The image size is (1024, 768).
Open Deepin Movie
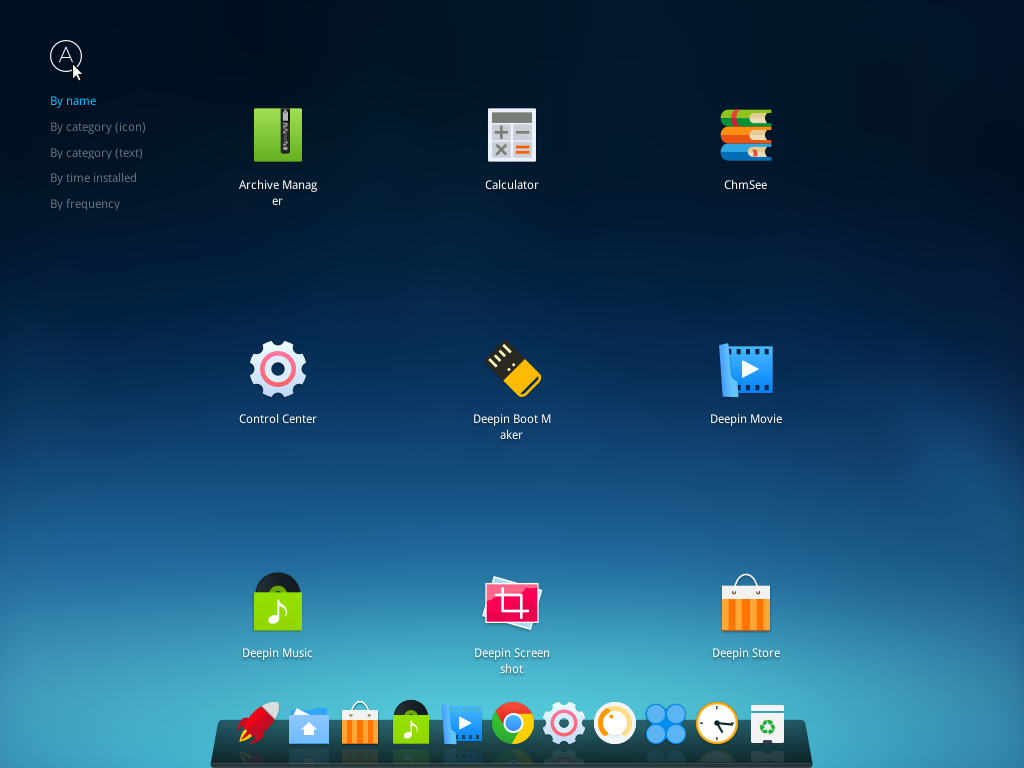[746, 369]
